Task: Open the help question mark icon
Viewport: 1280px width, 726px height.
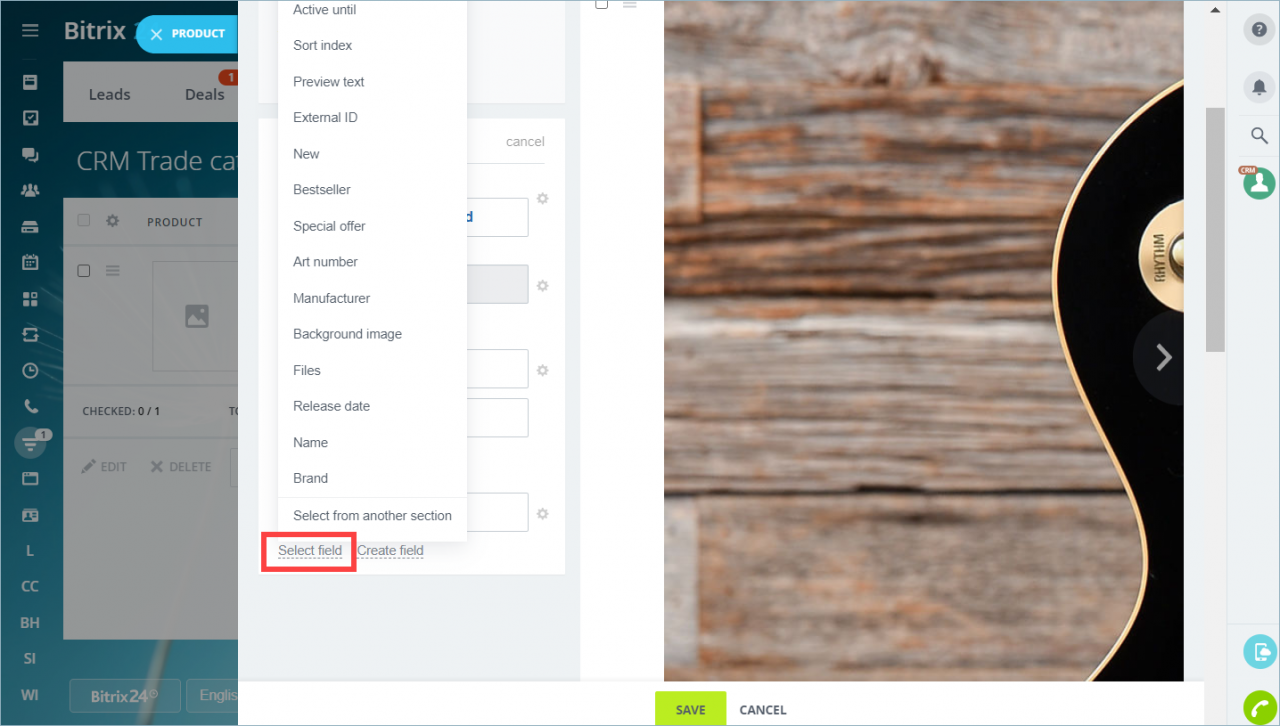Action: (x=1259, y=30)
